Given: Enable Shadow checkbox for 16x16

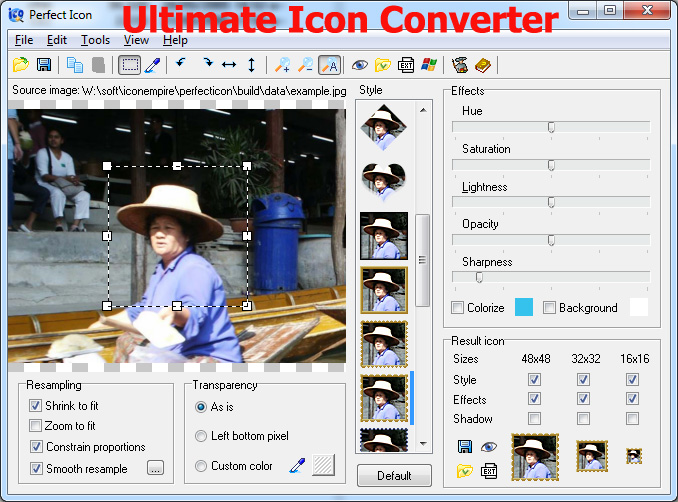Looking at the screenshot, I should (632, 418).
